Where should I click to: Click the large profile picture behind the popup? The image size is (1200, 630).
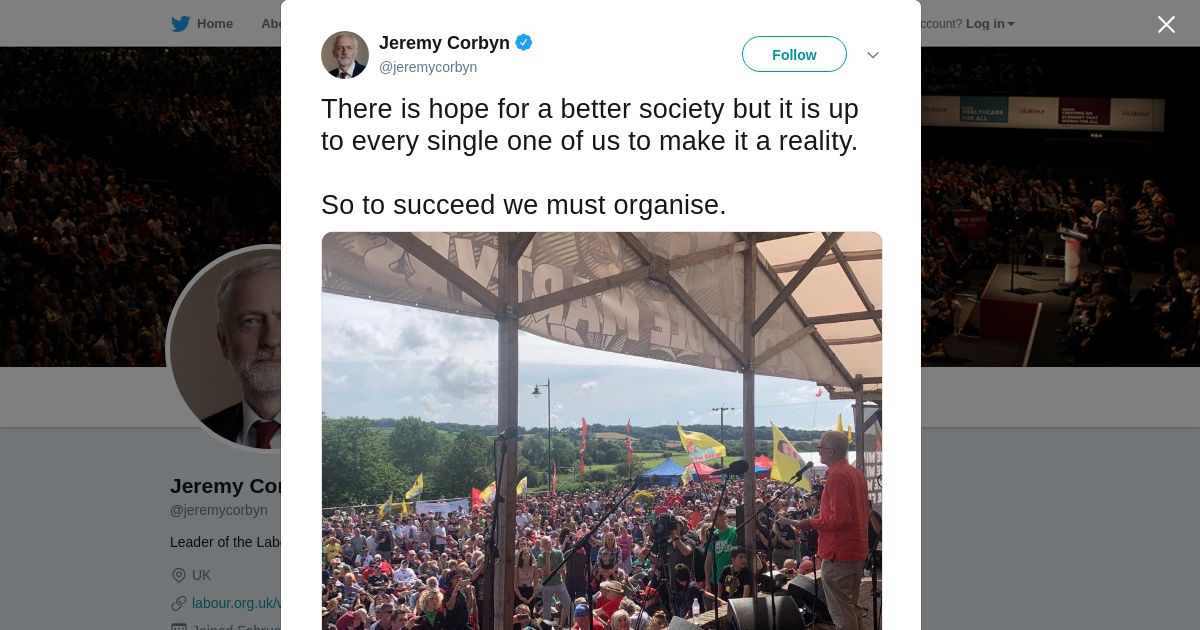pyautogui.click(x=225, y=348)
